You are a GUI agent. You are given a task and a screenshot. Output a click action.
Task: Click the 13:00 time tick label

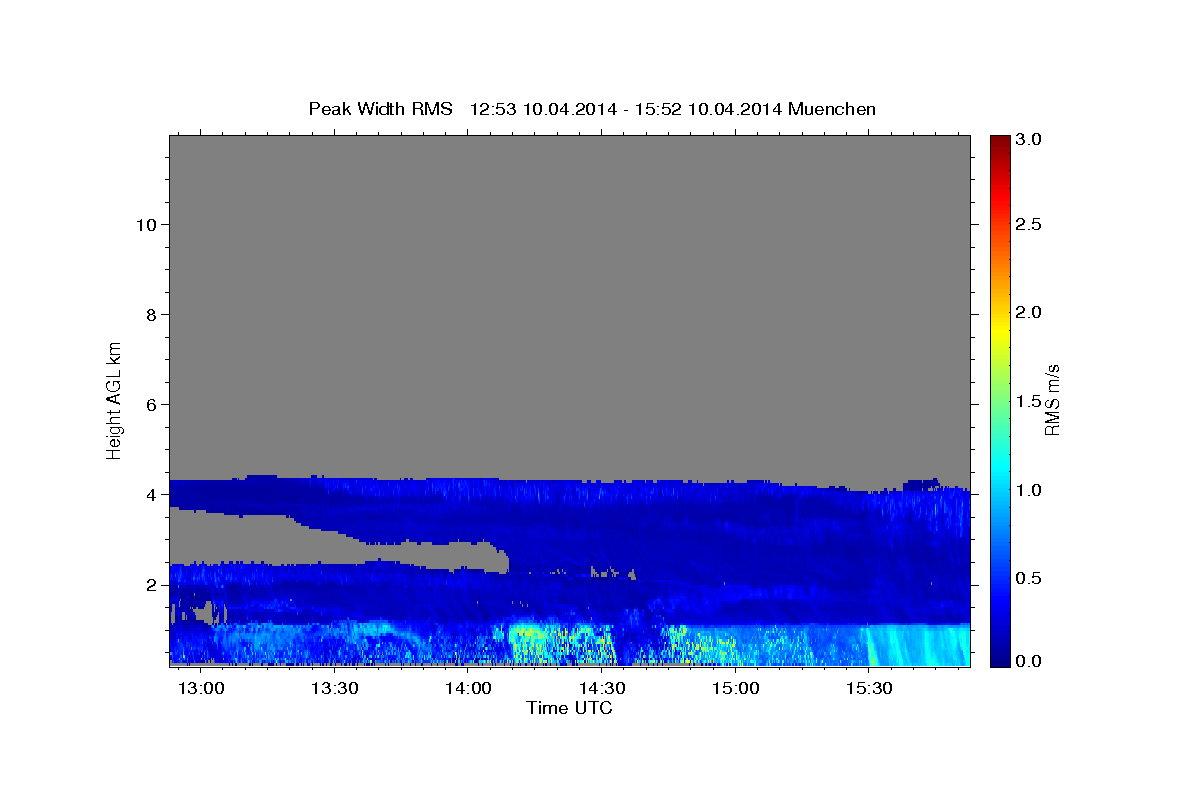(x=201, y=689)
